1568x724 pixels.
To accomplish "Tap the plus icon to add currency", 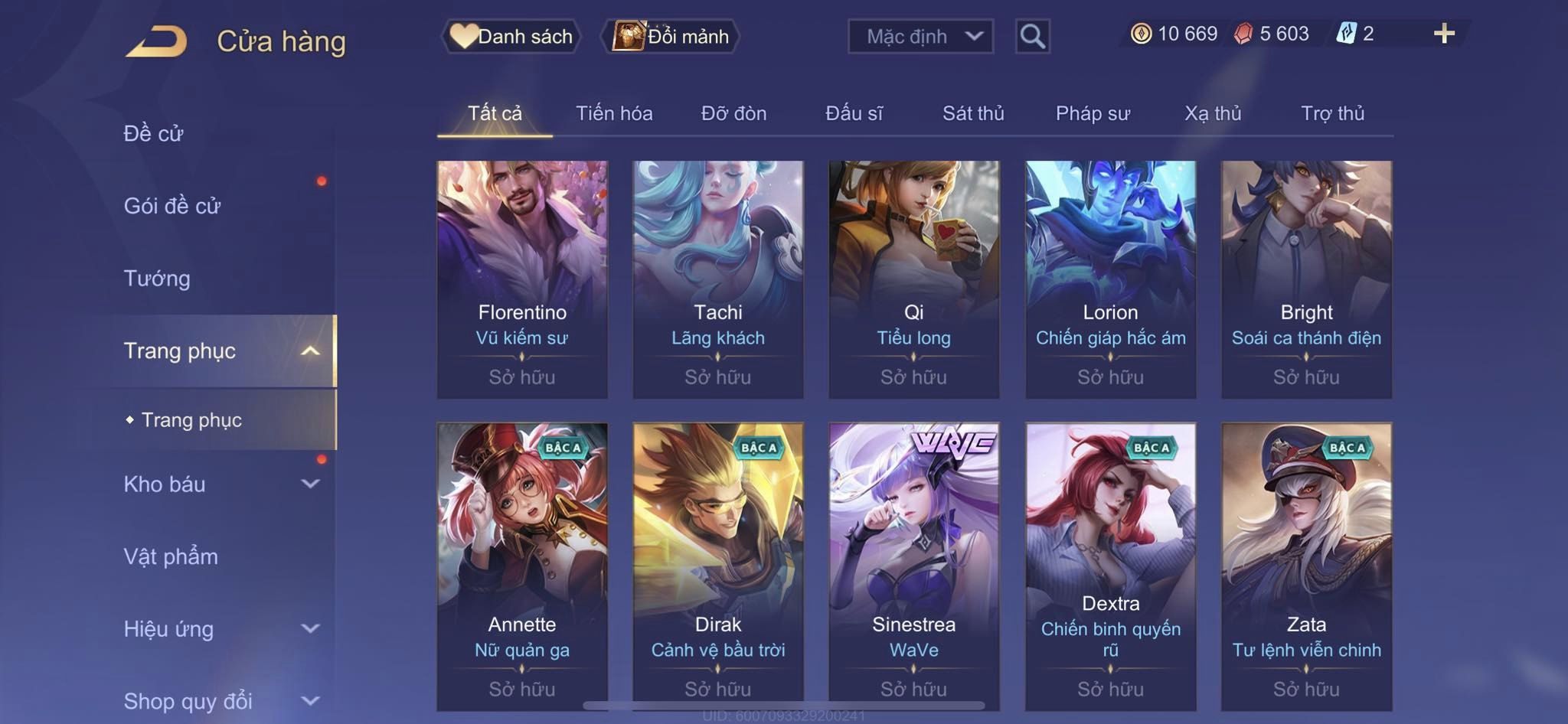I will point(1444,34).
